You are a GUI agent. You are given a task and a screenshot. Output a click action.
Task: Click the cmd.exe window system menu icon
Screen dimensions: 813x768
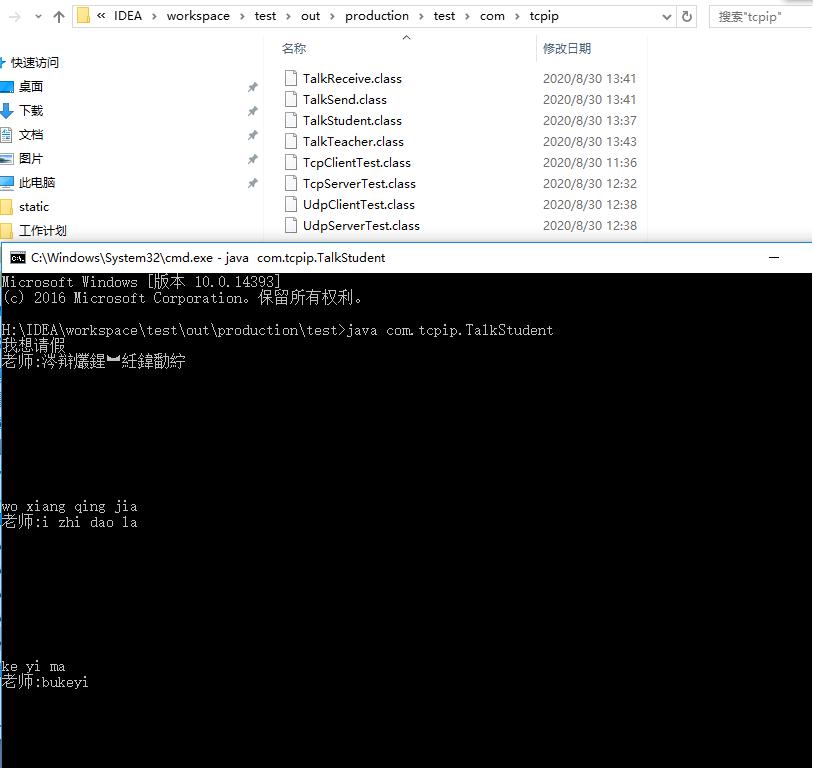[x=18, y=258]
